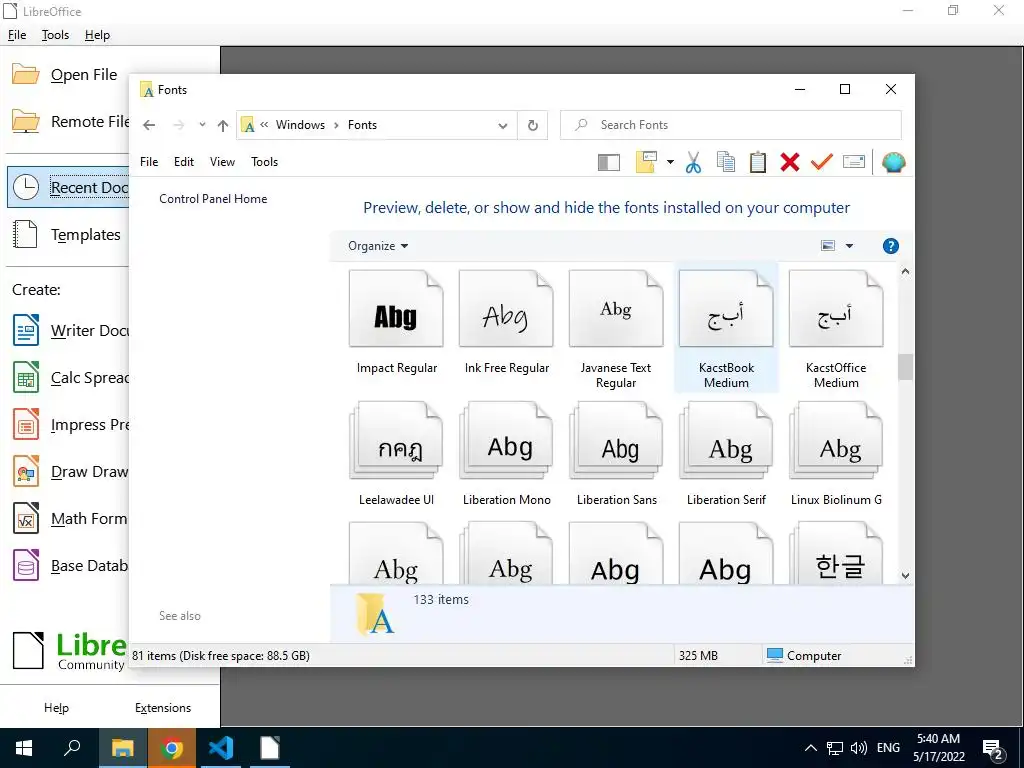Click the LibreOffice Extensions button
Screen dimensions: 1024x768
pyautogui.click(x=163, y=707)
